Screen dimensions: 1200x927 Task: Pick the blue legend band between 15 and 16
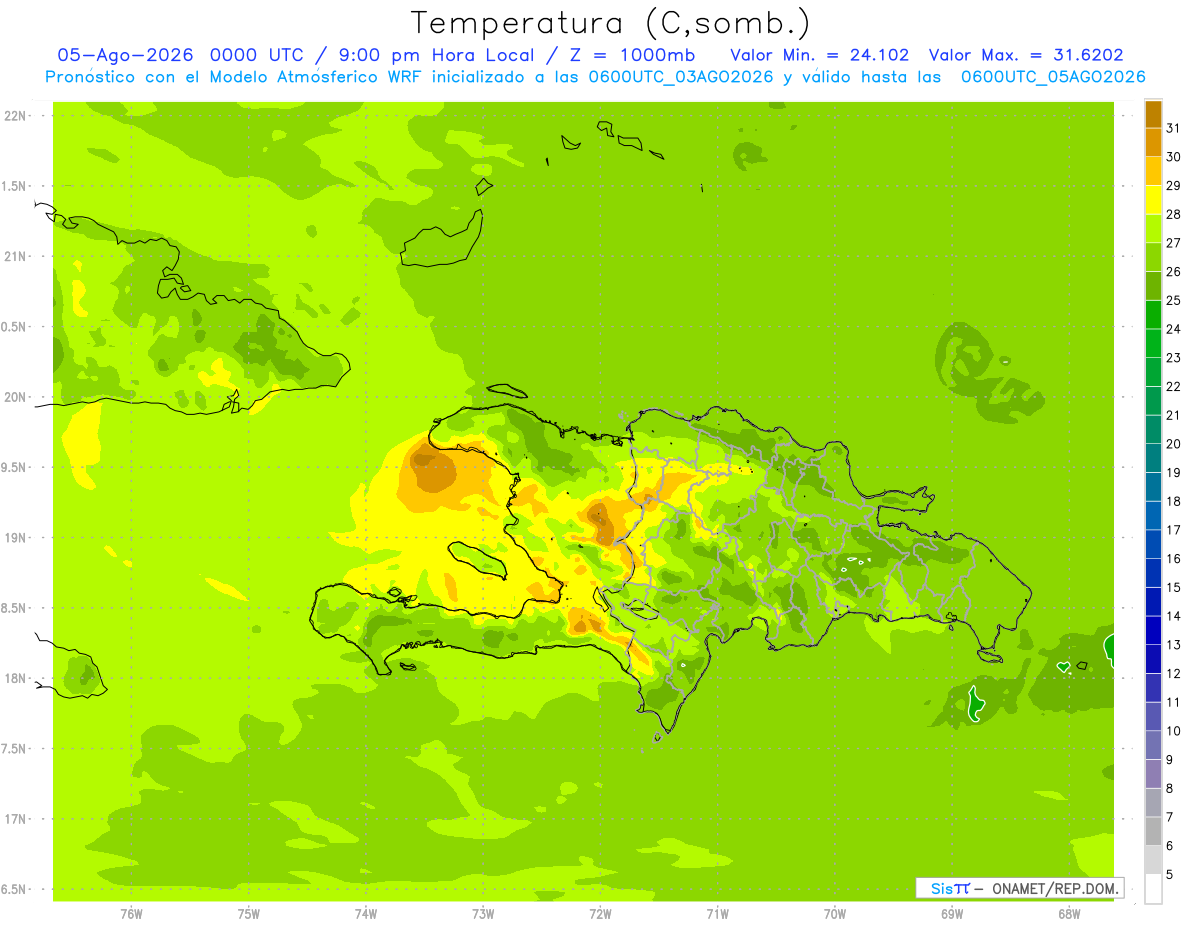coord(1153,573)
